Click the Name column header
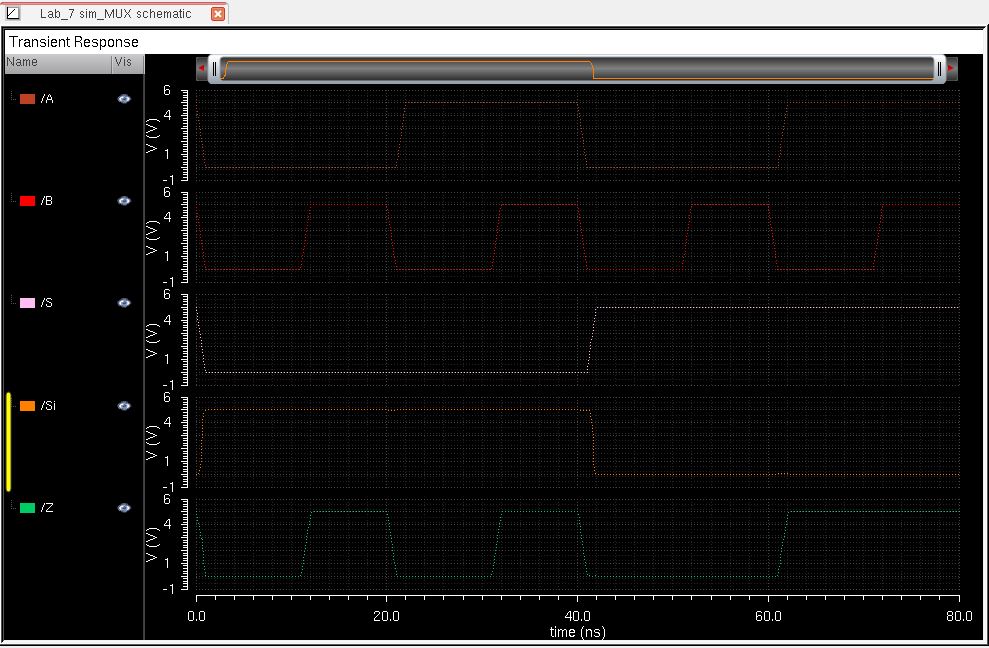The width and height of the screenshot is (989, 648). tap(58, 62)
